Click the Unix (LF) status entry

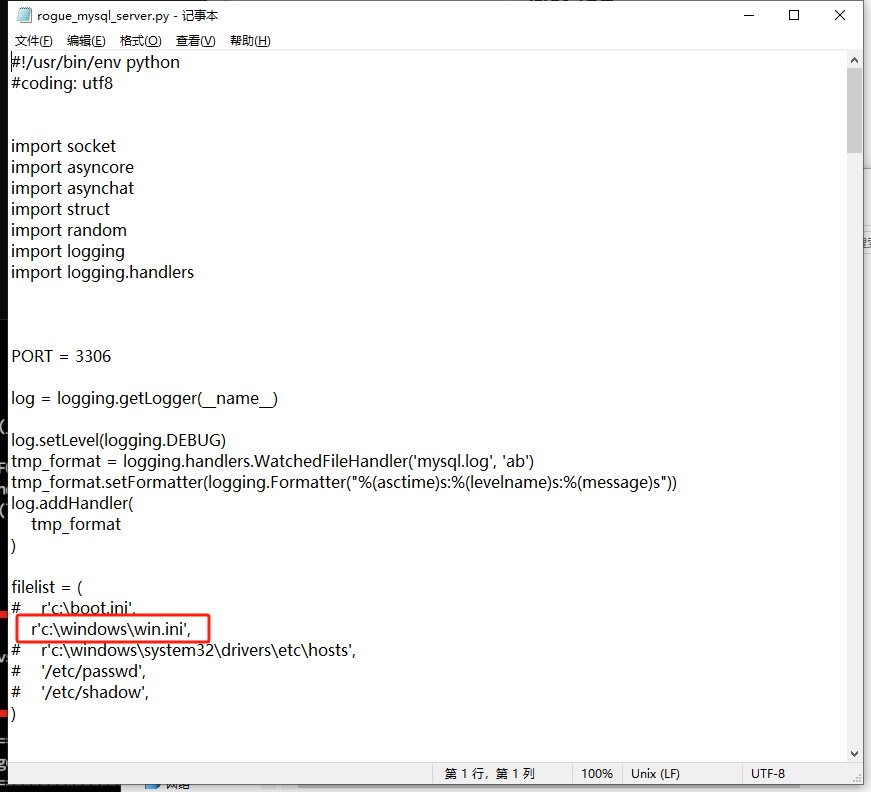pyautogui.click(x=655, y=774)
